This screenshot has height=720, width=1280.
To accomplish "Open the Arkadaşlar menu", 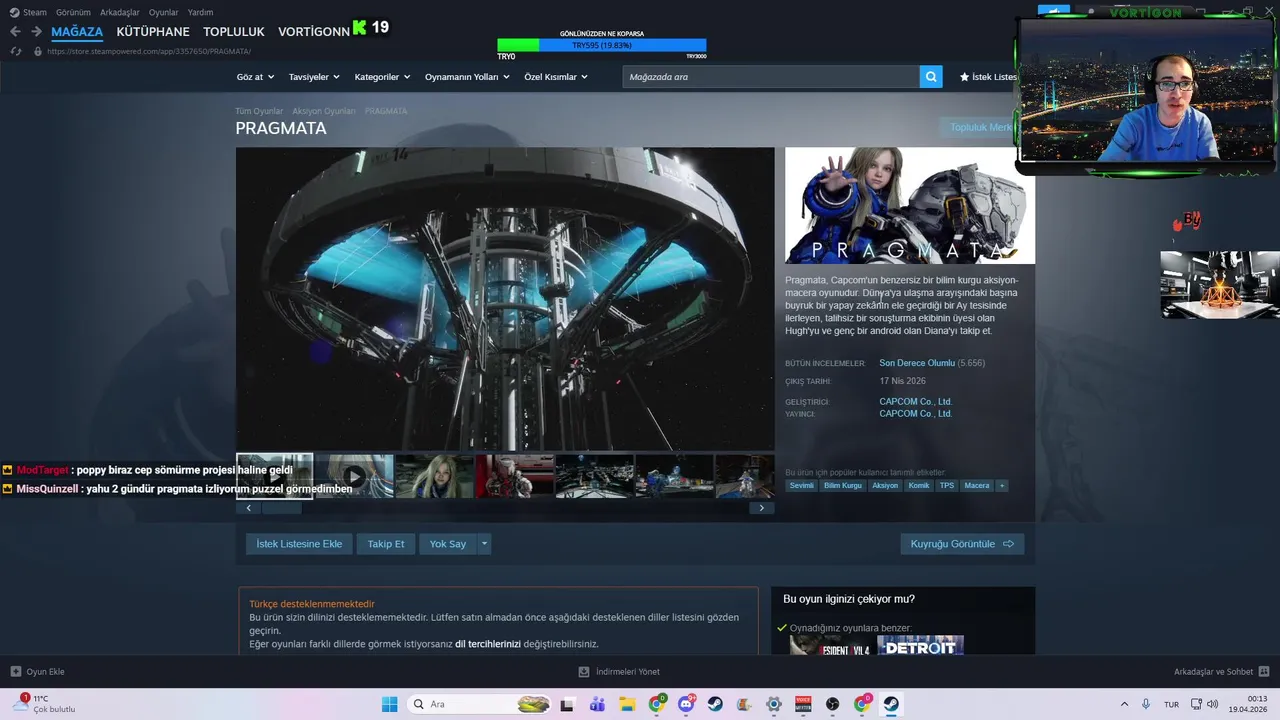I will [x=120, y=12].
